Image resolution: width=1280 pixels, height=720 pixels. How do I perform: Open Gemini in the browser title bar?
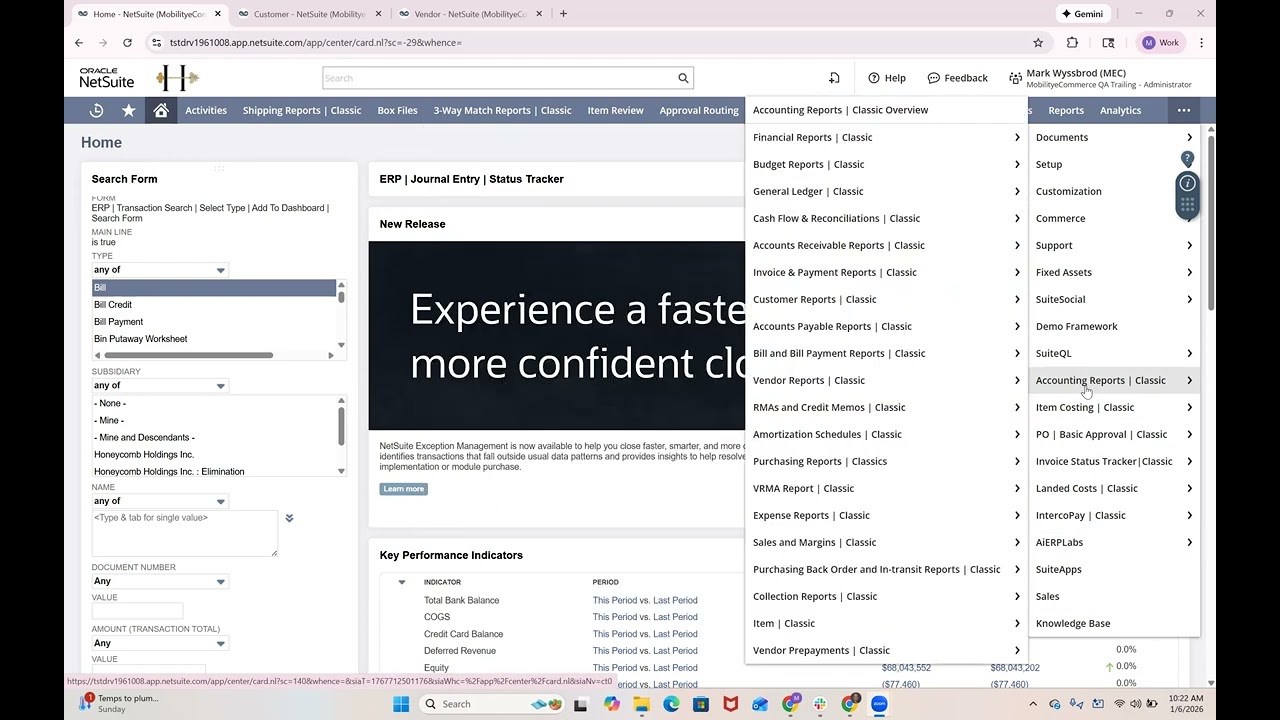pos(1083,14)
